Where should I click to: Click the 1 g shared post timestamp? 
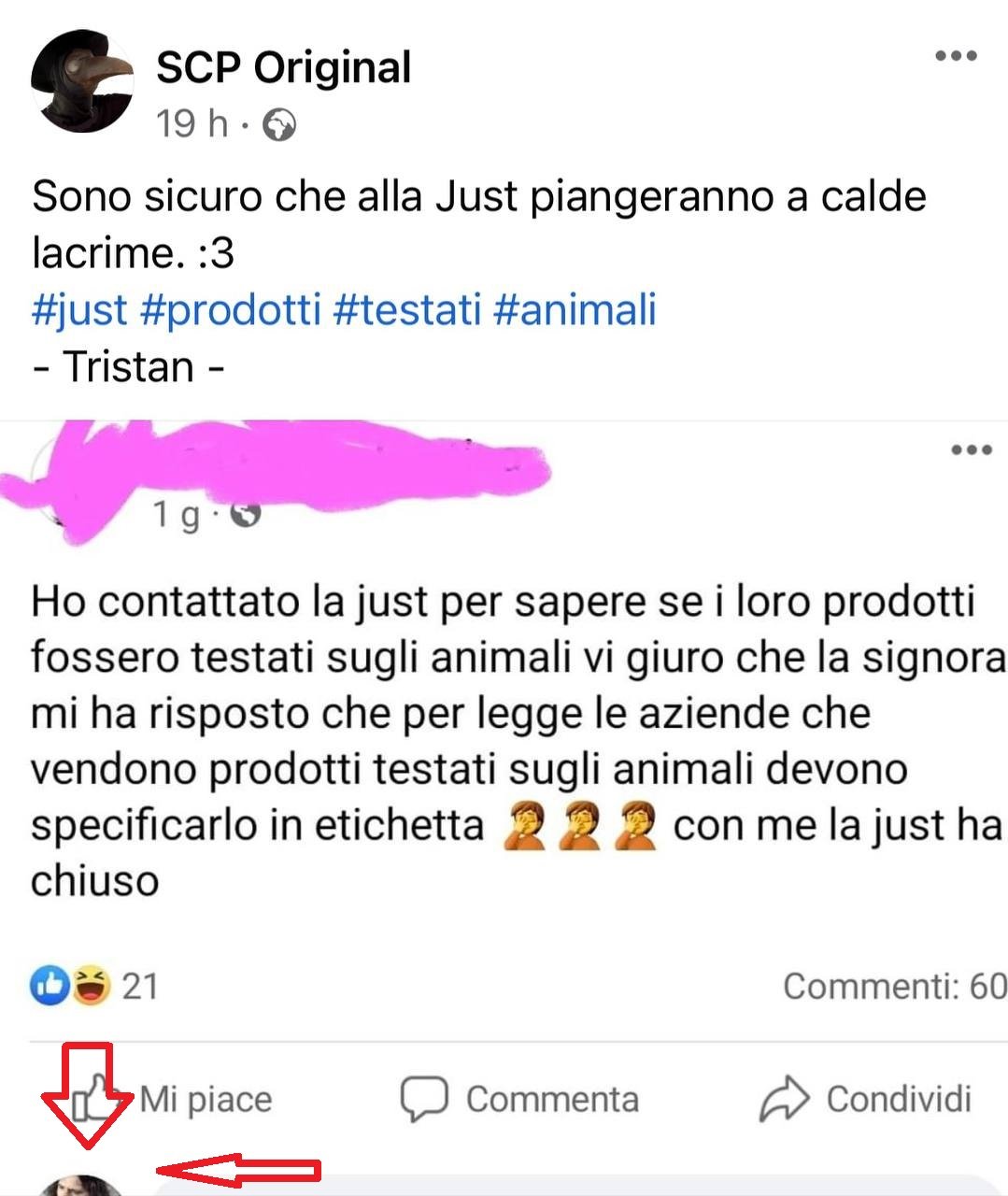pyautogui.click(x=177, y=514)
